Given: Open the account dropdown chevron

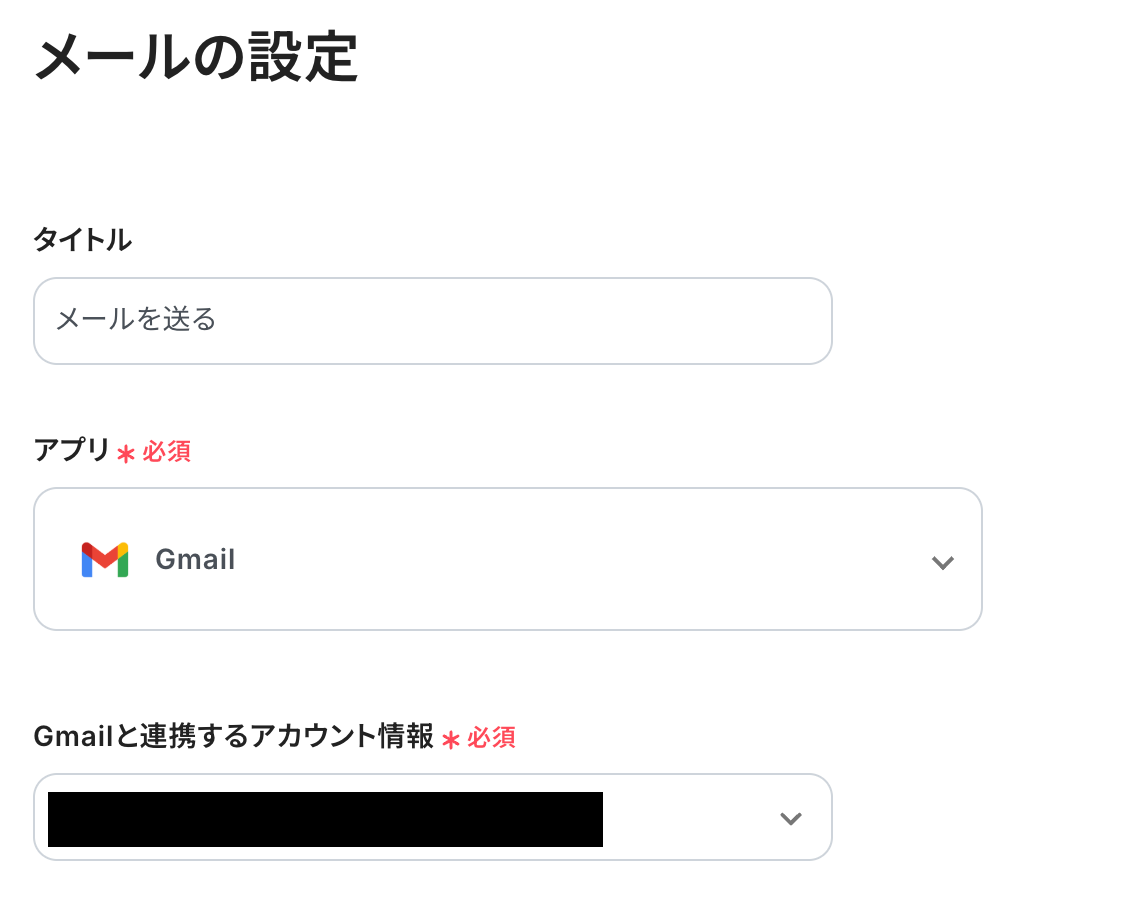Looking at the screenshot, I should tap(791, 819).
